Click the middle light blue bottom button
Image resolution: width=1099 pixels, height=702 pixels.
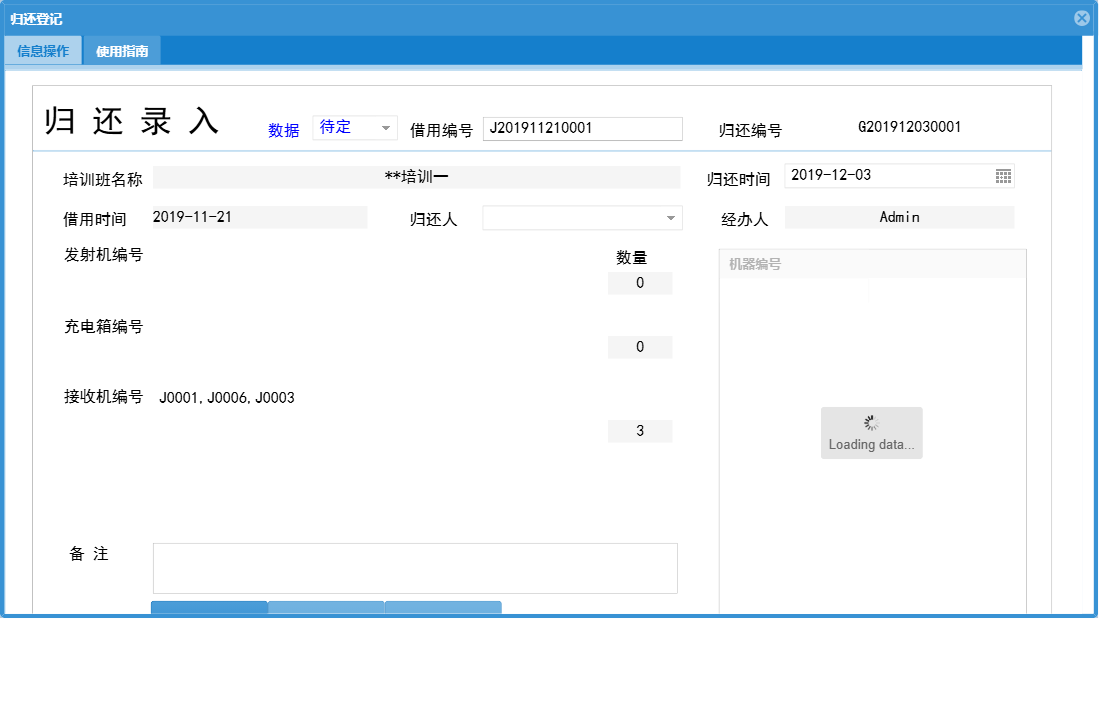[326, 608]
